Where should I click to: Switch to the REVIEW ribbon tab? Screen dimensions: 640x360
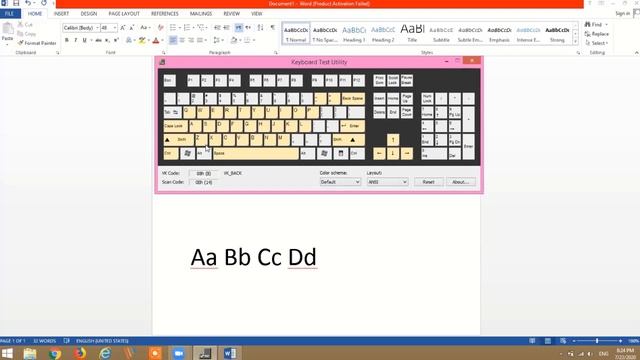click(231, 14)
